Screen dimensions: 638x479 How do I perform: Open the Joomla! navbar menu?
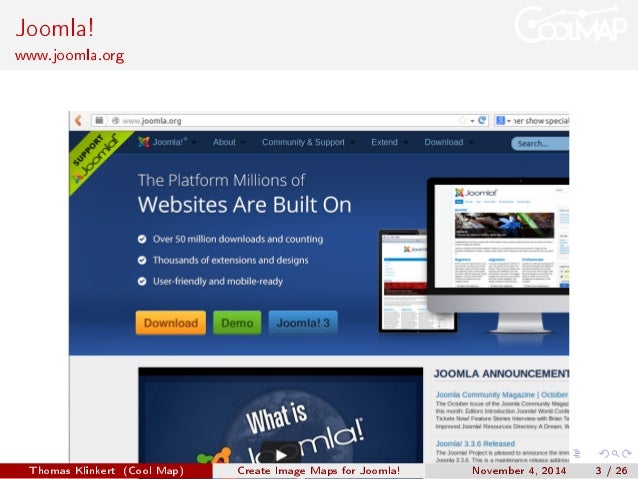(x=170, y=142)
